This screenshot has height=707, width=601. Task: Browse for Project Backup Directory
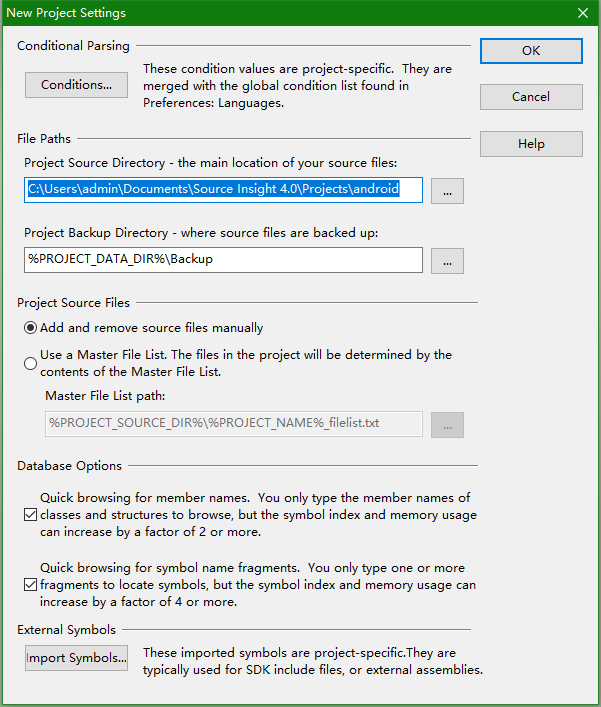447,261
